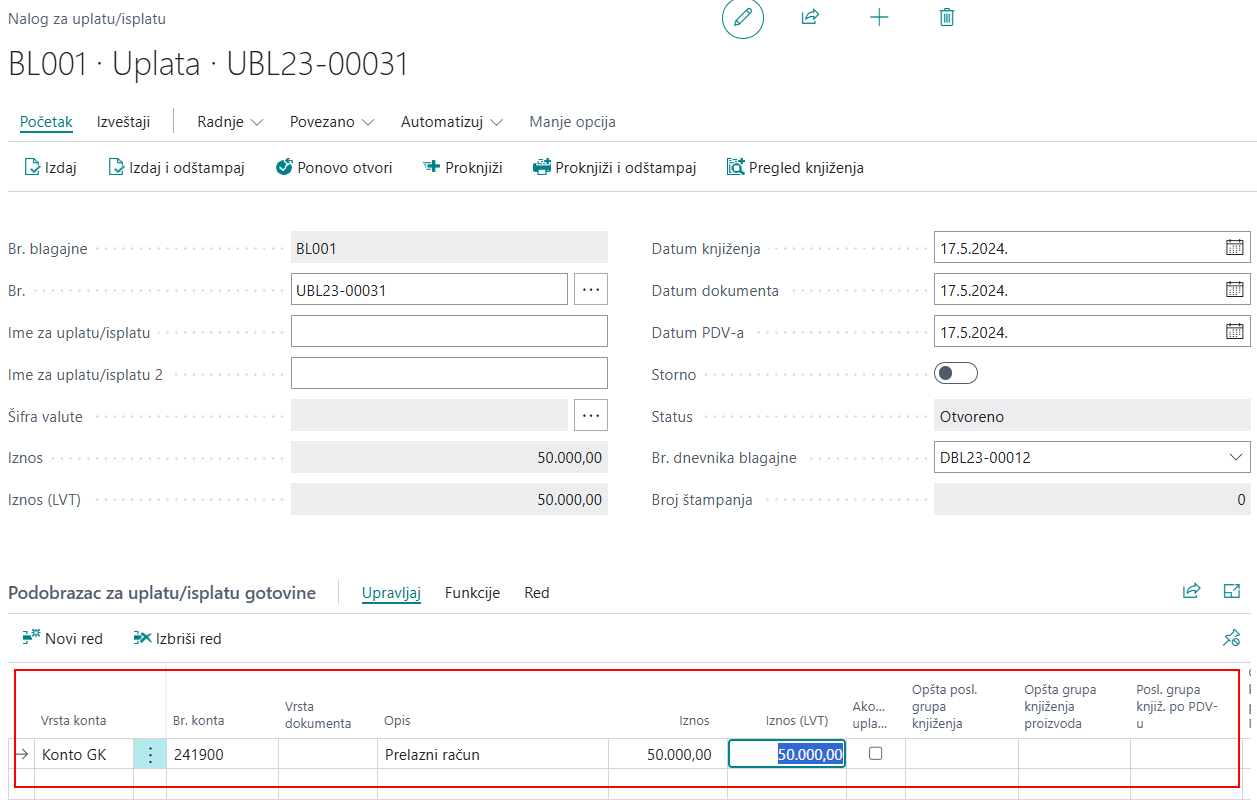The height and width of the screenshot is (800, 1257).
Task: Click Proknjiži i odštampaj action
Action: [614, 168]
